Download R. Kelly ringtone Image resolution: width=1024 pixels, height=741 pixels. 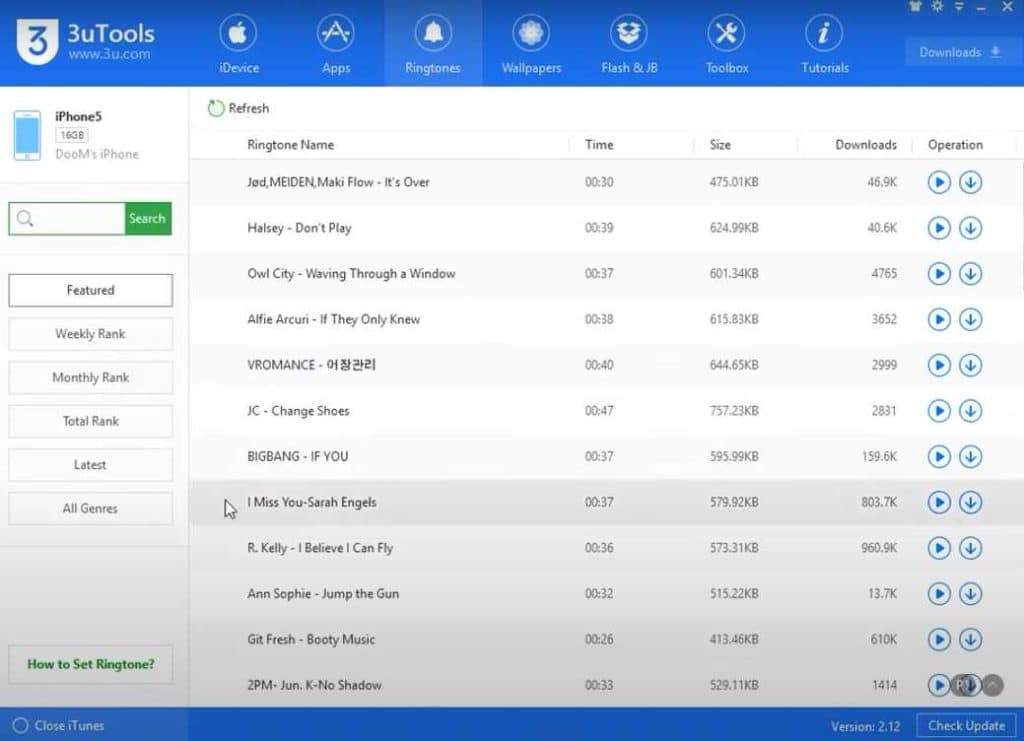[x=970, y=548]
